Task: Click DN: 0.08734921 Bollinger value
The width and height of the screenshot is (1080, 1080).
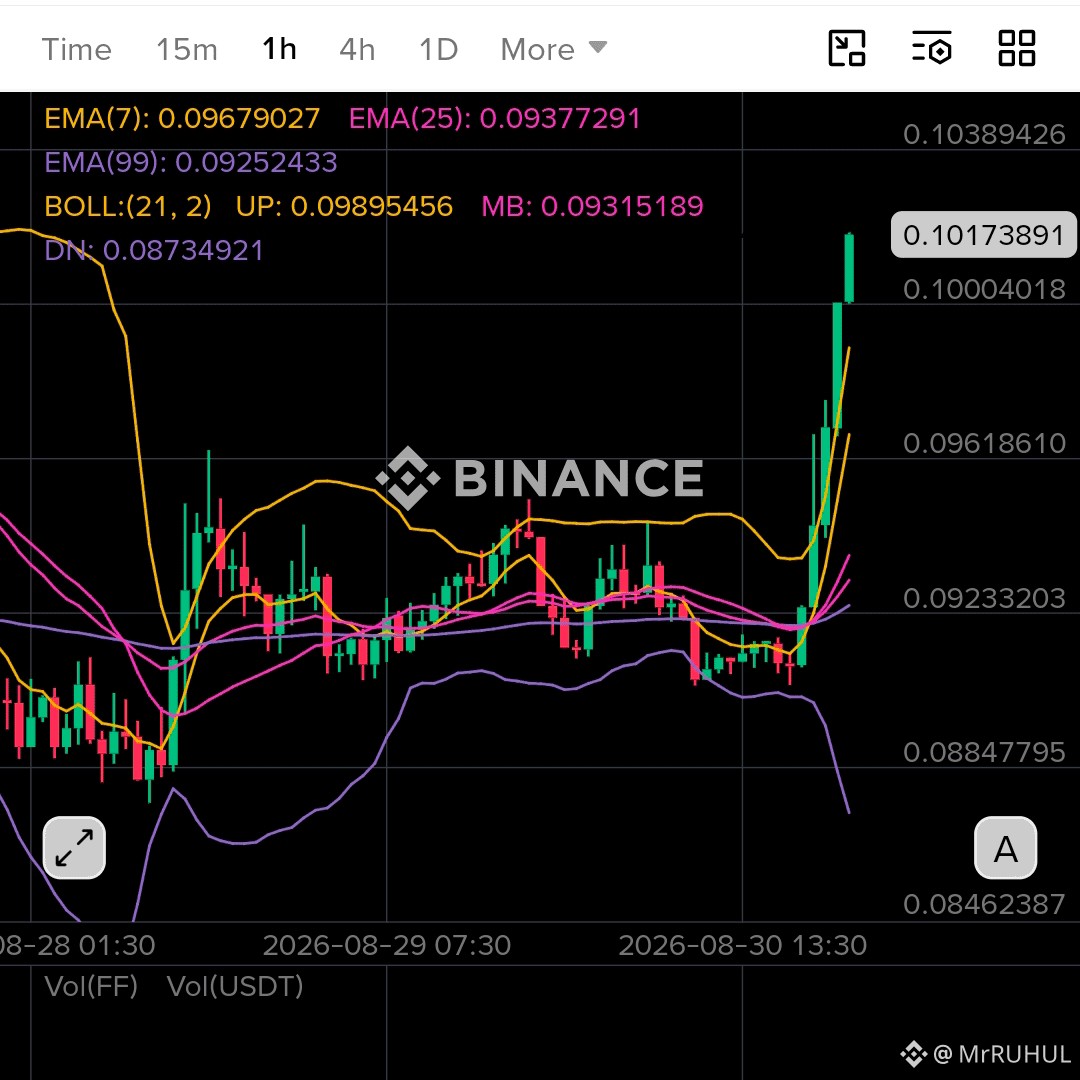Action: pos(154,251)
